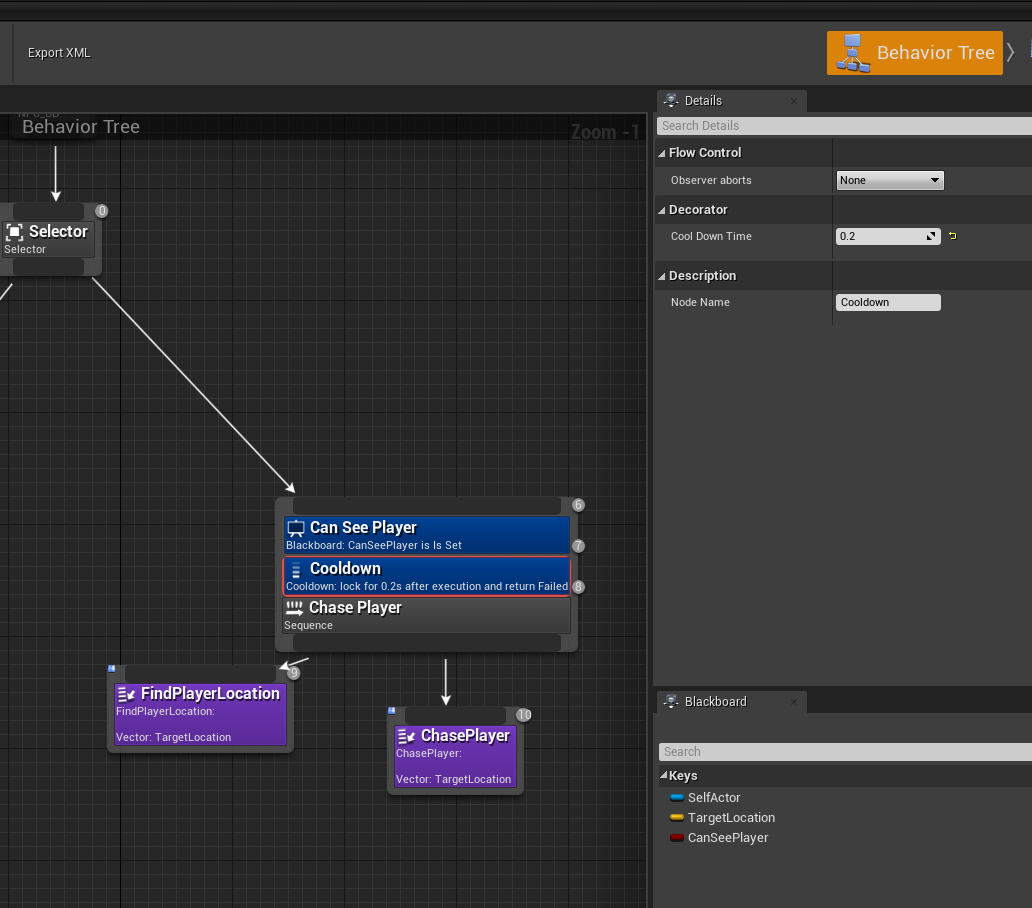Select the ChasePlayer task node
Viewport: 1032px width, 908px height.
click(x=455, y=757)
